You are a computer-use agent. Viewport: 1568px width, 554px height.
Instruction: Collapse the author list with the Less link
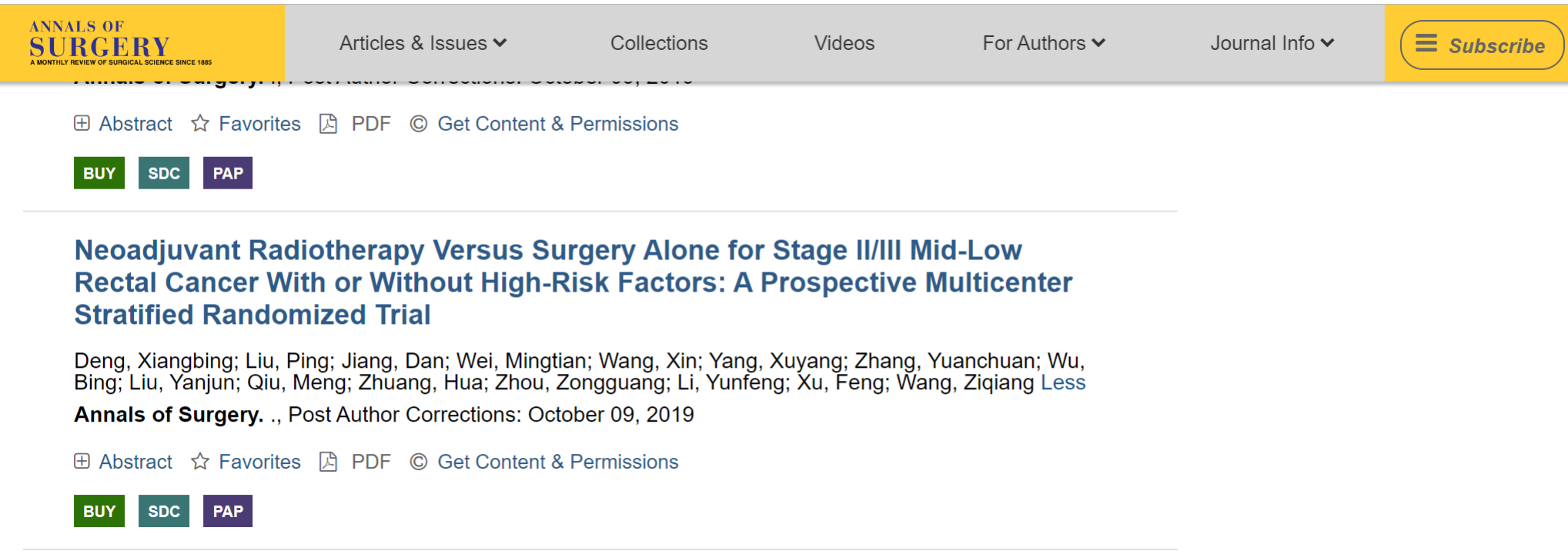(x=1062, y=382)
